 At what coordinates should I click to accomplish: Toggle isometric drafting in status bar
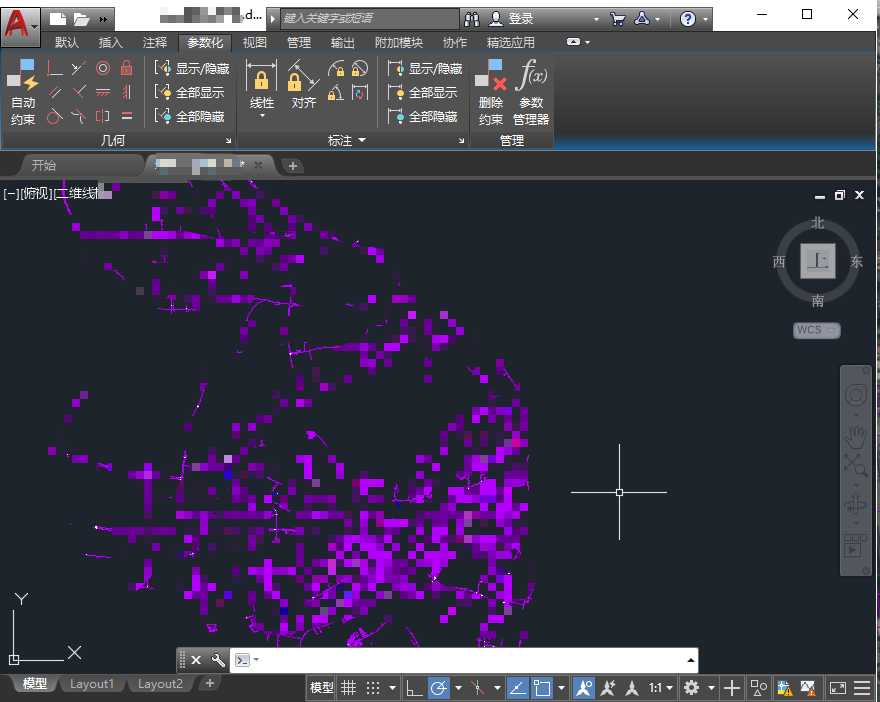pyautogui.click(x=478, y=687)
